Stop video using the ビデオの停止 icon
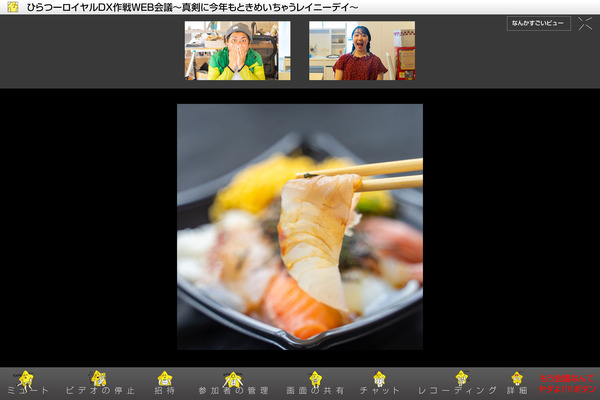 pyautogui.click(x=99, y=377)
